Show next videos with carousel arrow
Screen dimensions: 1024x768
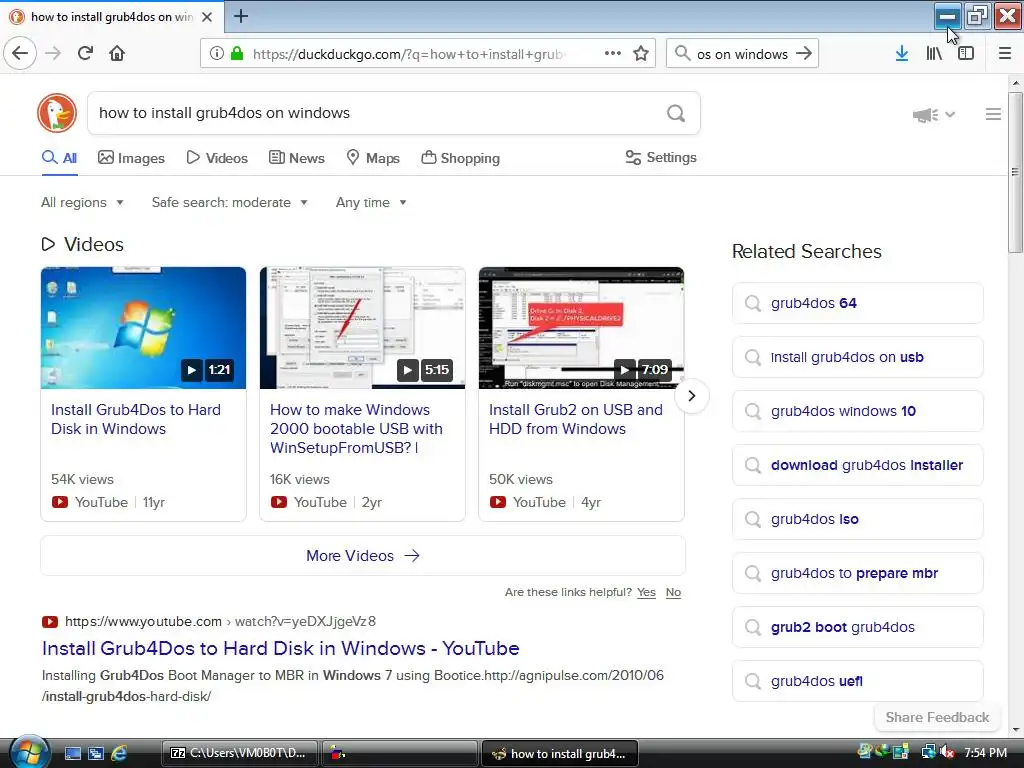692,396
